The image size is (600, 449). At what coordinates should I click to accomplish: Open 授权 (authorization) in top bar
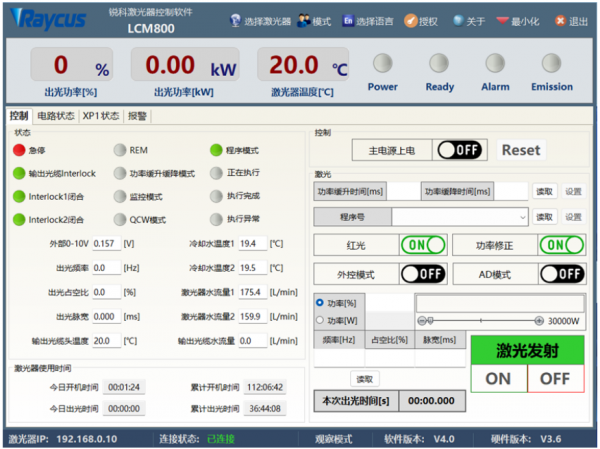click(410, 21)
